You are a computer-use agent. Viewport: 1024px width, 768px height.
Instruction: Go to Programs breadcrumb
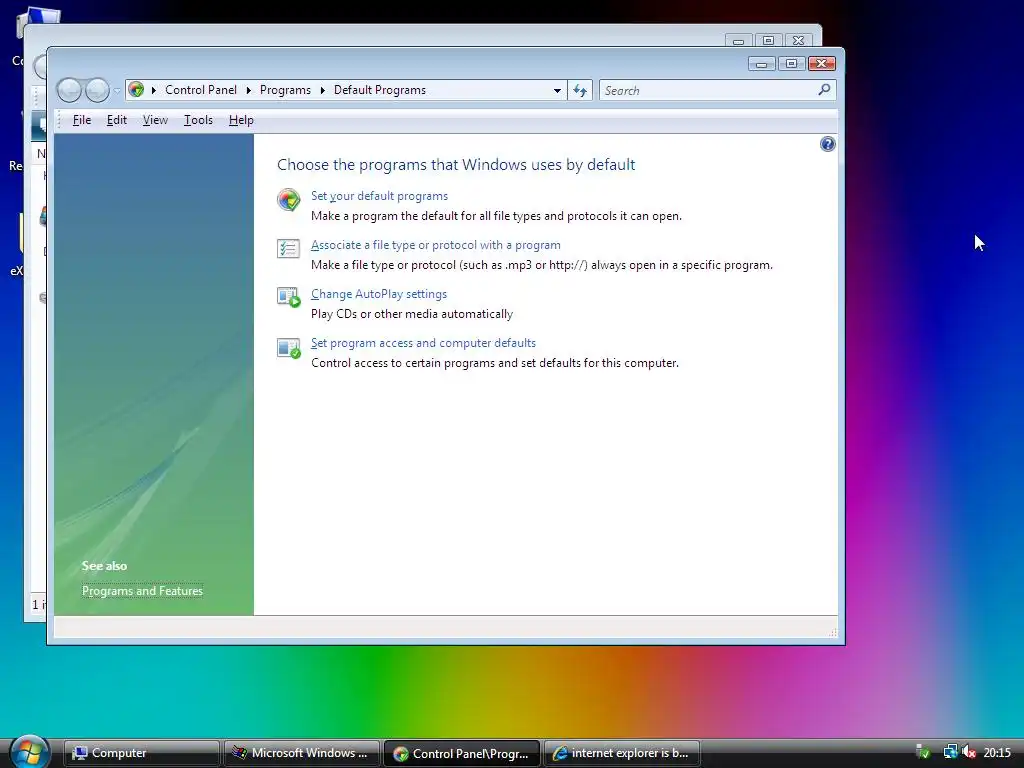285,90
